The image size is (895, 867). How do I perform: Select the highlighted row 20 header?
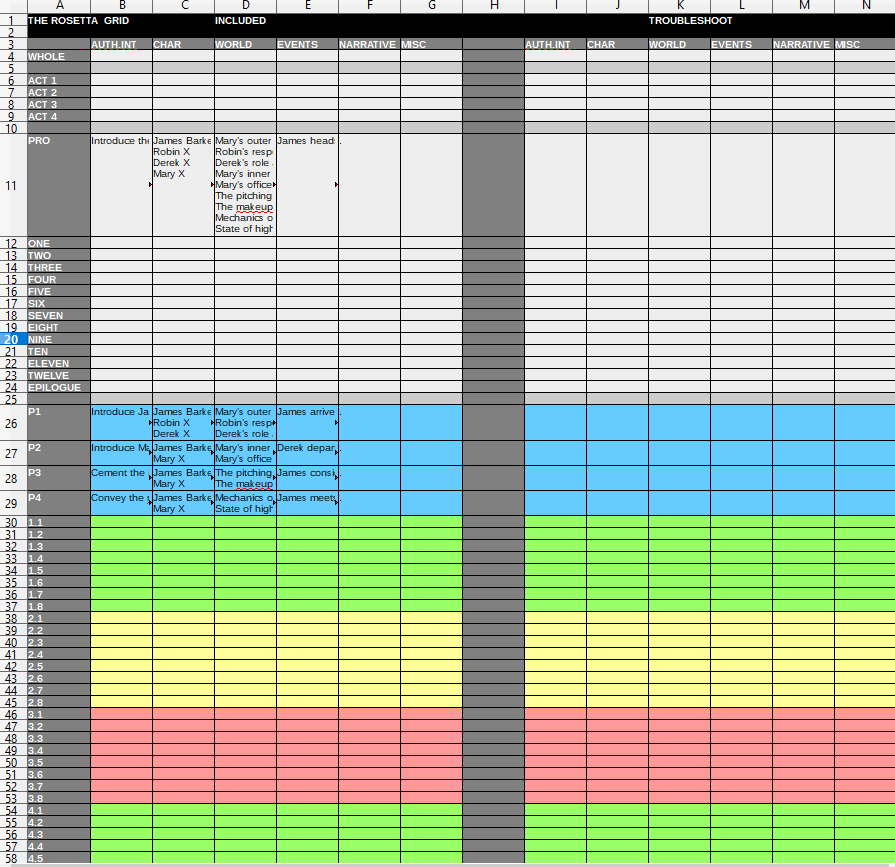(12, 339)
